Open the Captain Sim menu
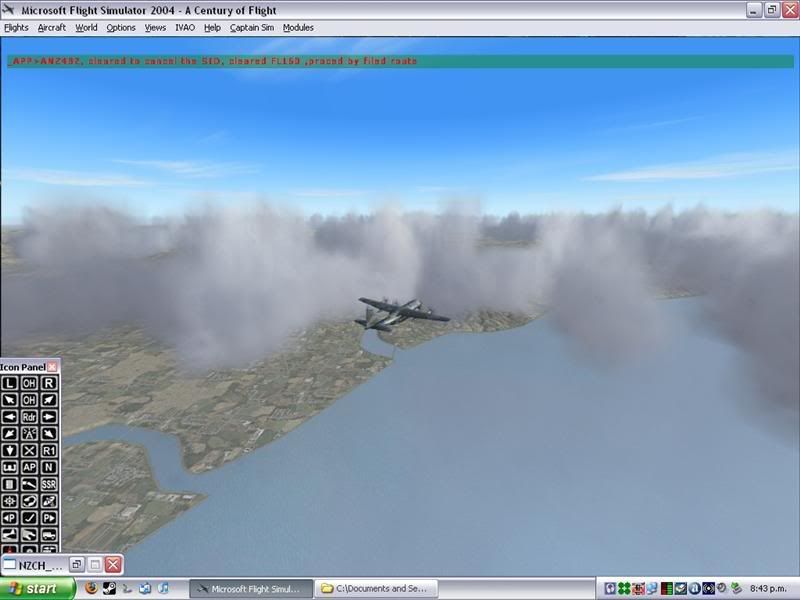 coord(251,28)
